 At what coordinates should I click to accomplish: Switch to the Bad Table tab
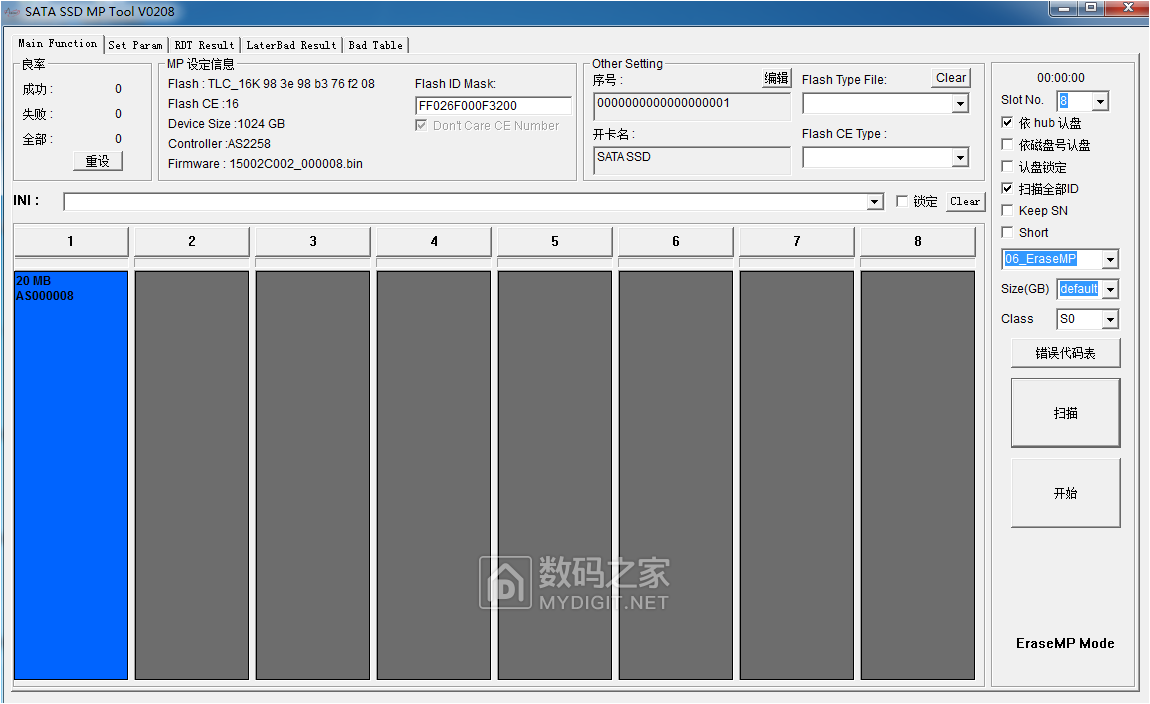click(x=376, y=45)
